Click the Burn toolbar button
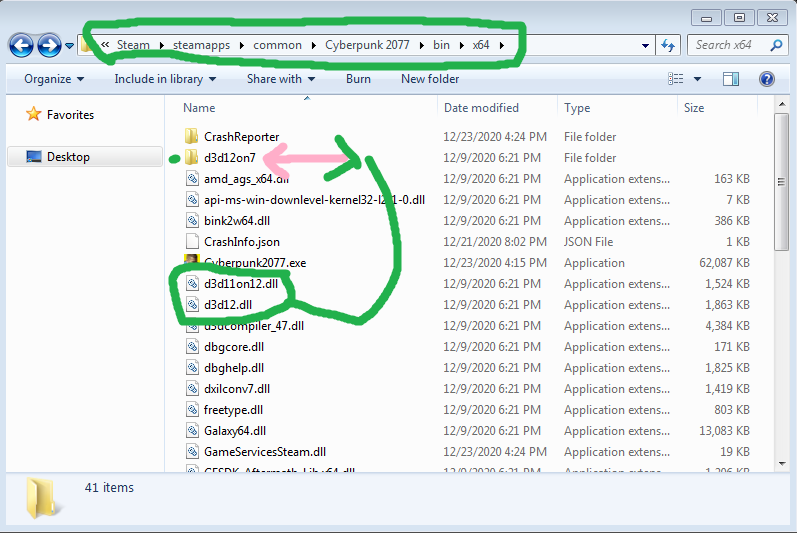This screenshot has height=533, width=797. click(358, 79)
